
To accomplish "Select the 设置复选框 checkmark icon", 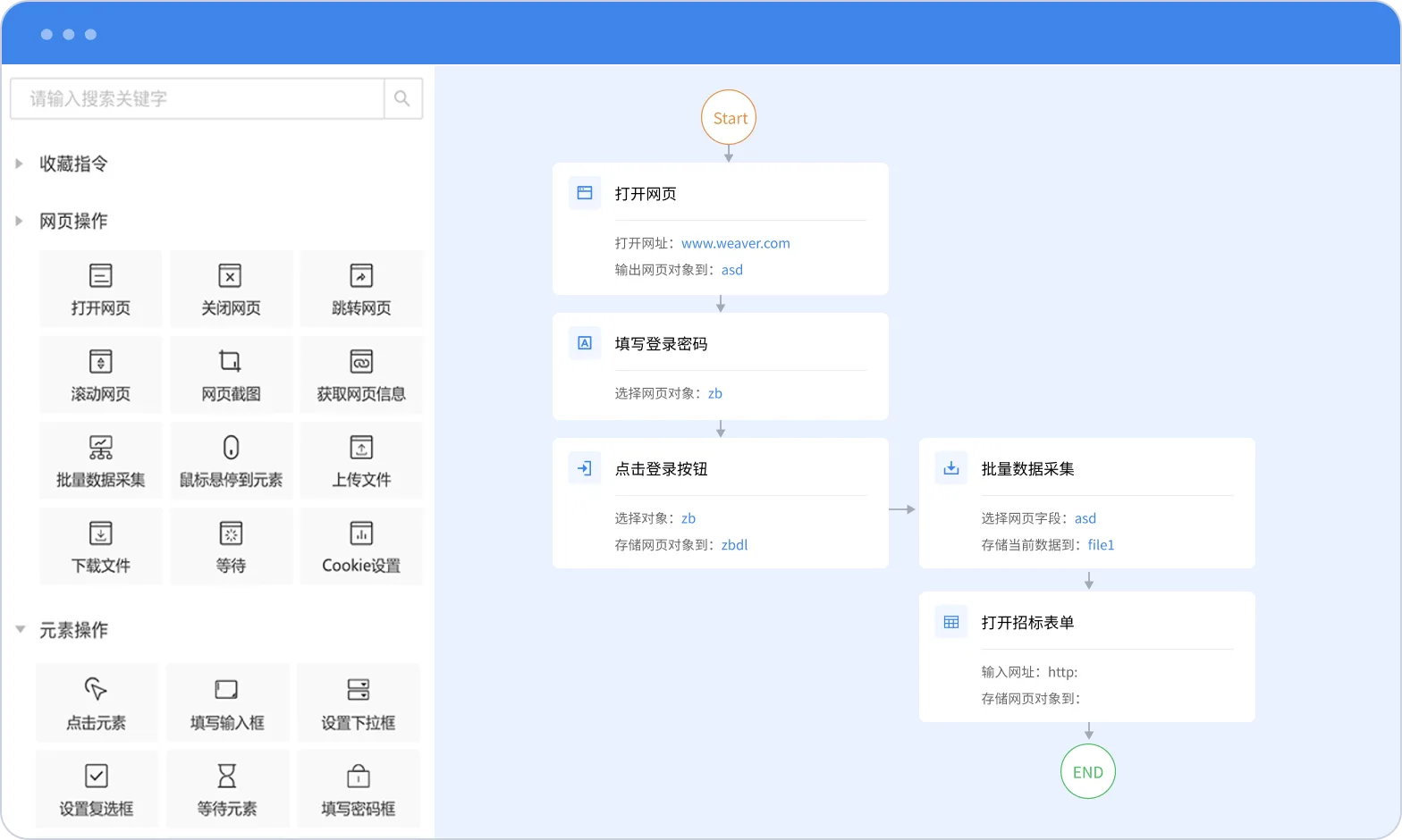I will coord(96,775).
